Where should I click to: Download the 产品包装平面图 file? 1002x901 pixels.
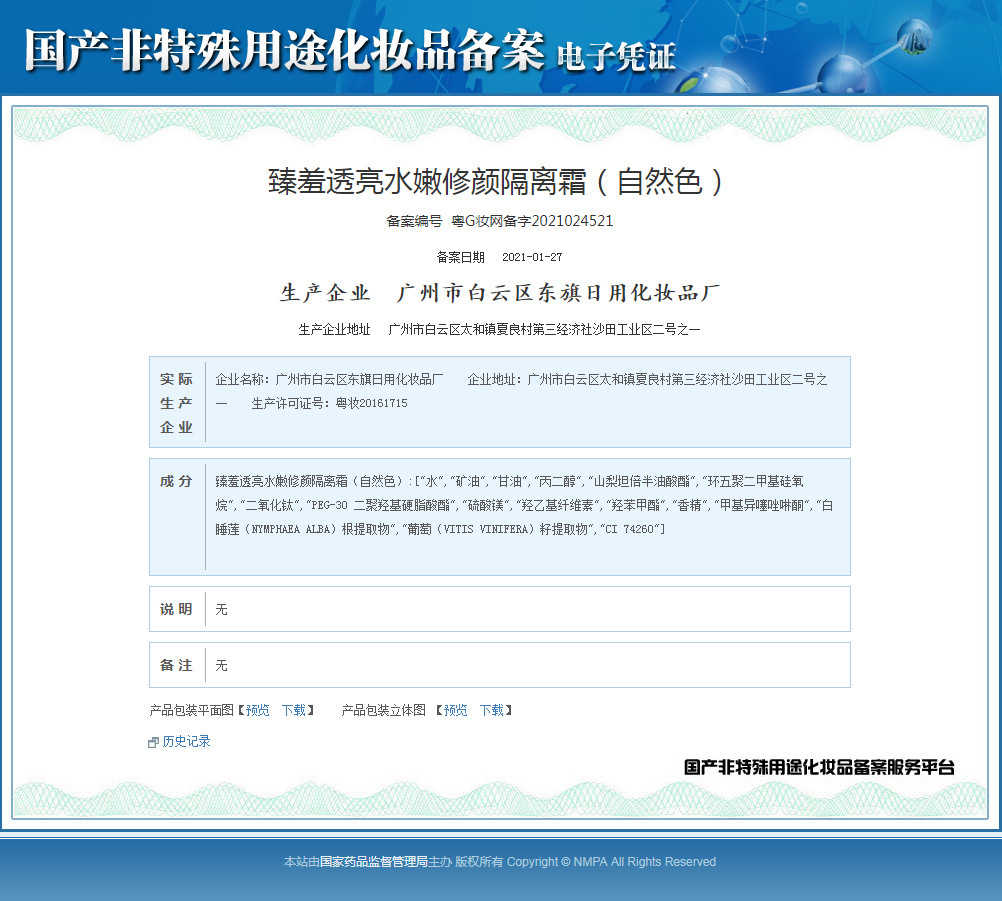294,710
